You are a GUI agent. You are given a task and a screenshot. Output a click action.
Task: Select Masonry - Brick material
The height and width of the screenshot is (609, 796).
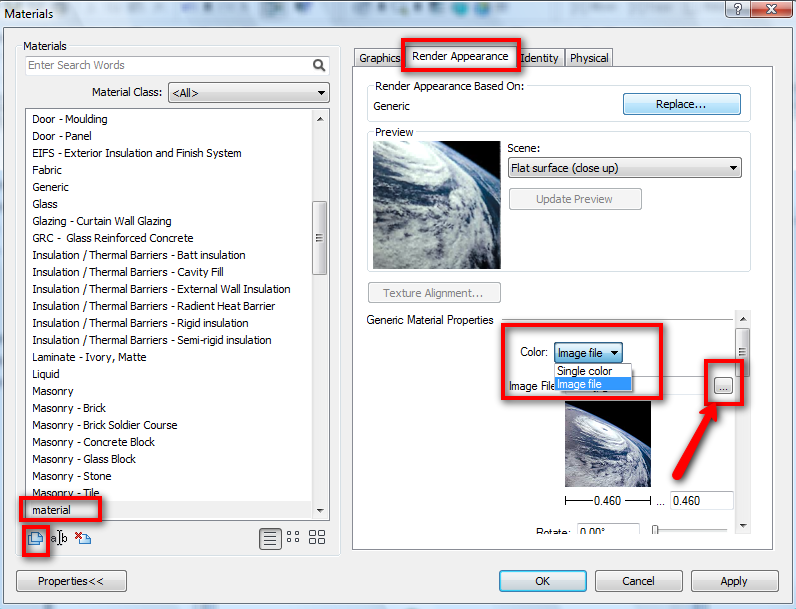(x=69, y=408)
